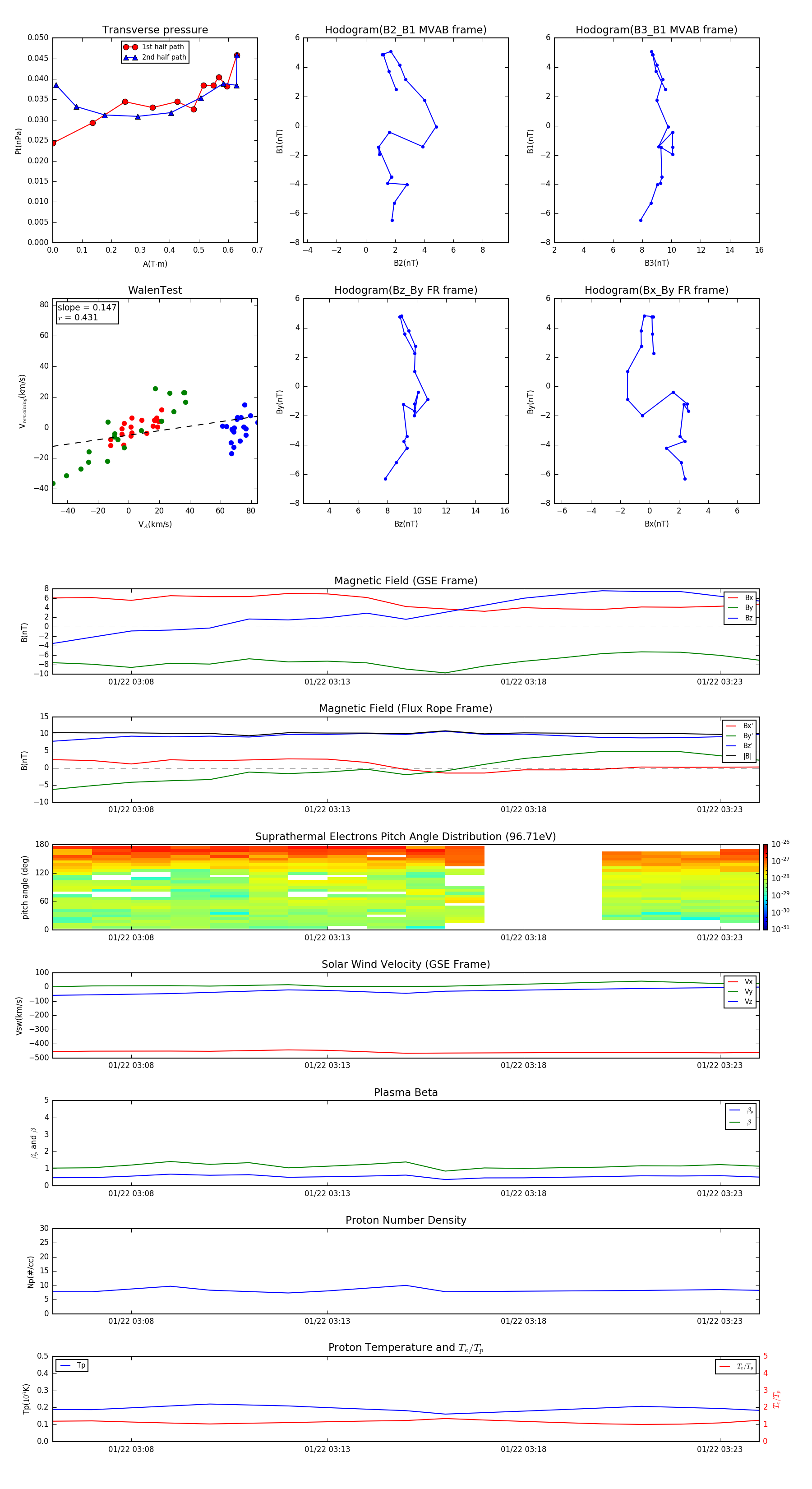
Task: Click the 'B2(nT)' axis label
Action: 406,263
